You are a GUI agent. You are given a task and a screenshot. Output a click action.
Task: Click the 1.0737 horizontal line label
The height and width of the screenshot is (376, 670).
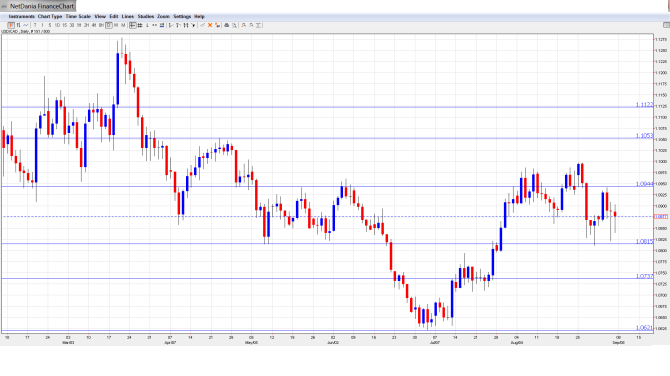pos(644,276)
